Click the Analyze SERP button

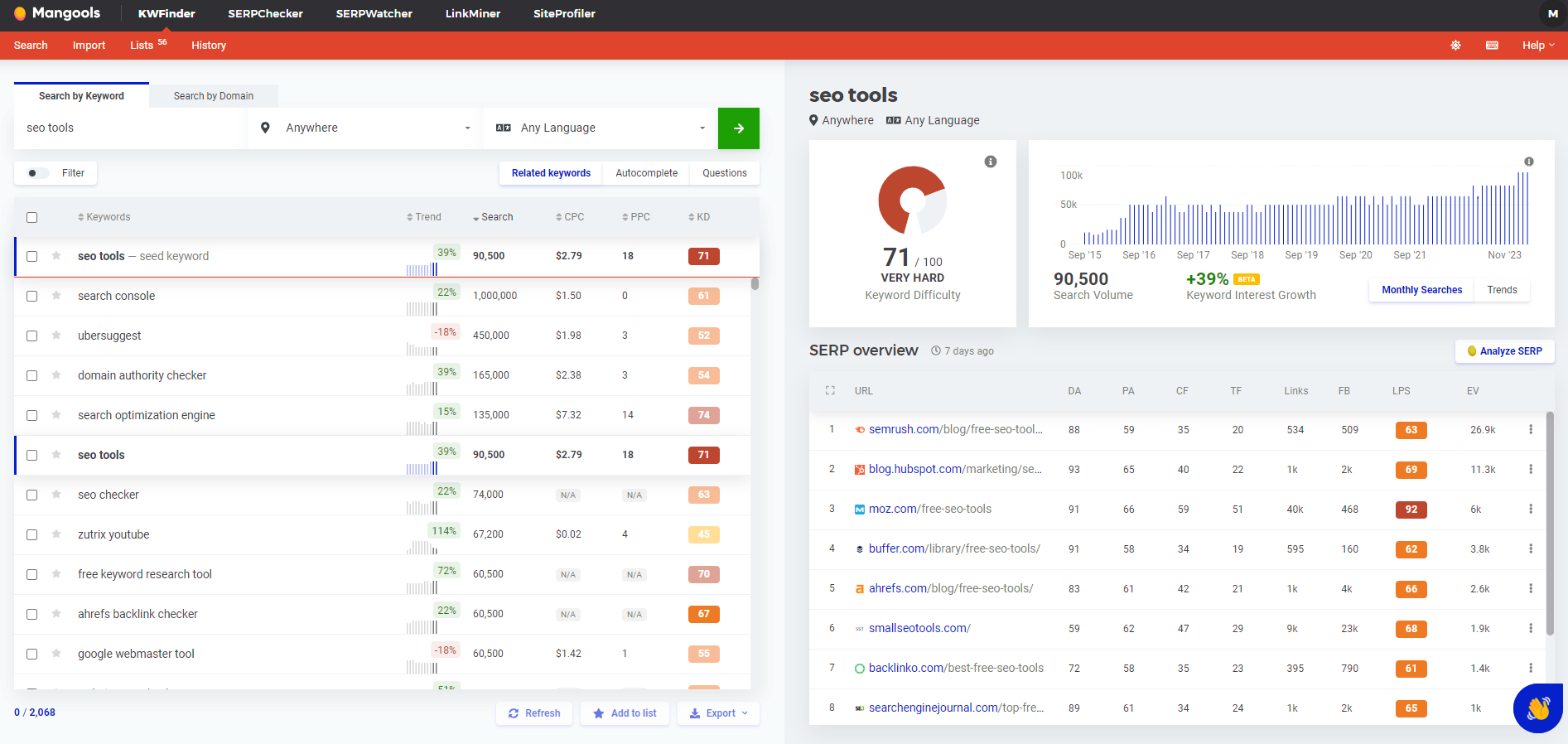1504,351
